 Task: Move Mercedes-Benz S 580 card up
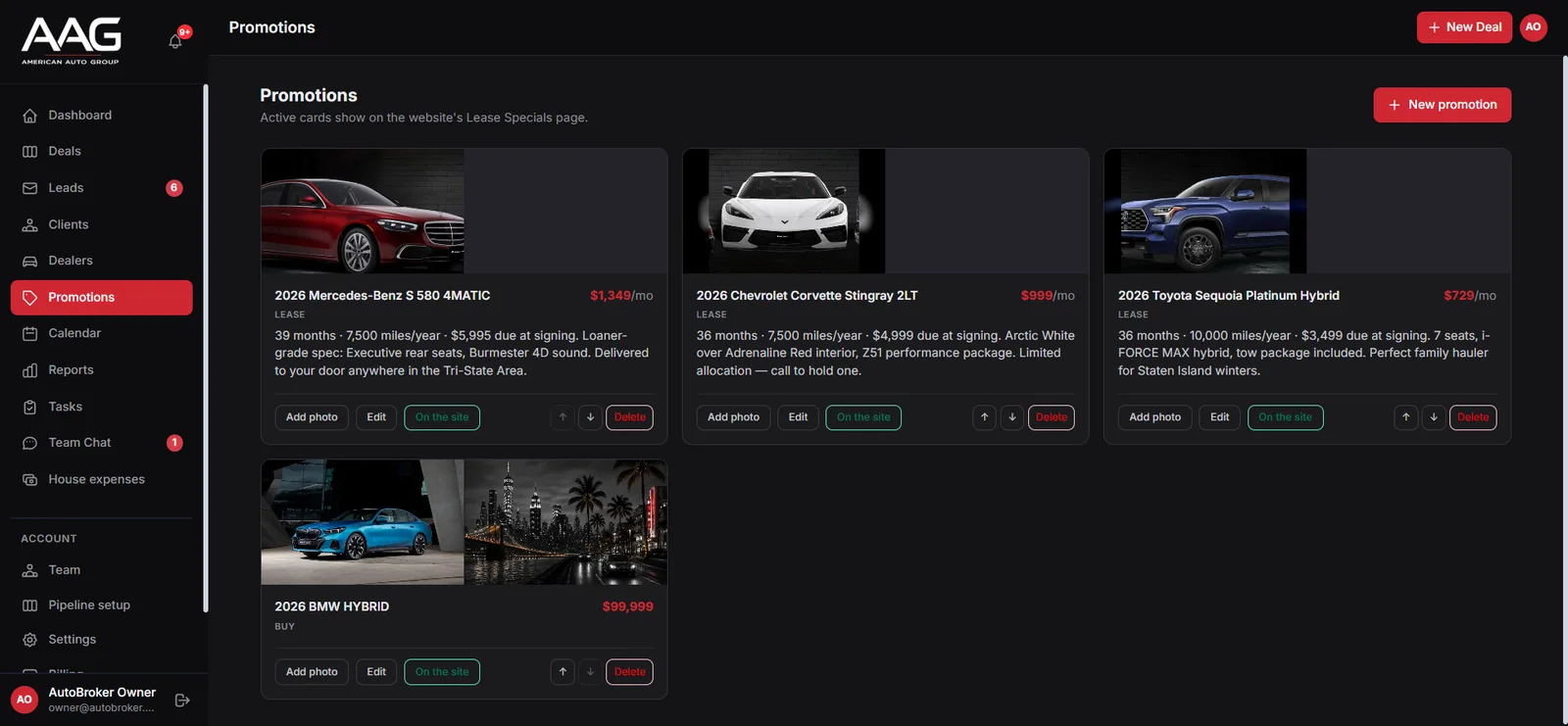coord(563,417)
